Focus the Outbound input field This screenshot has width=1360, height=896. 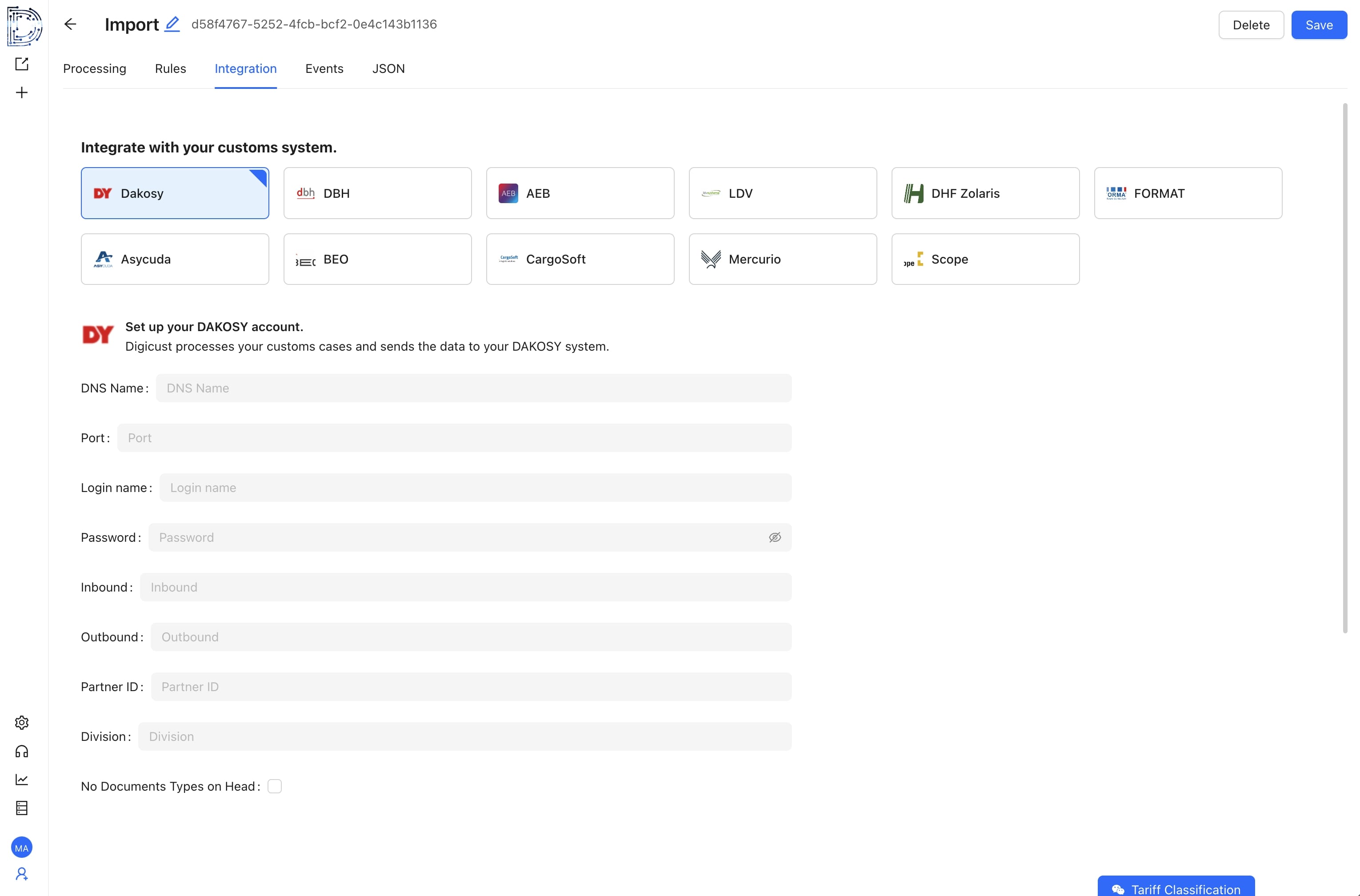point(472,636)
